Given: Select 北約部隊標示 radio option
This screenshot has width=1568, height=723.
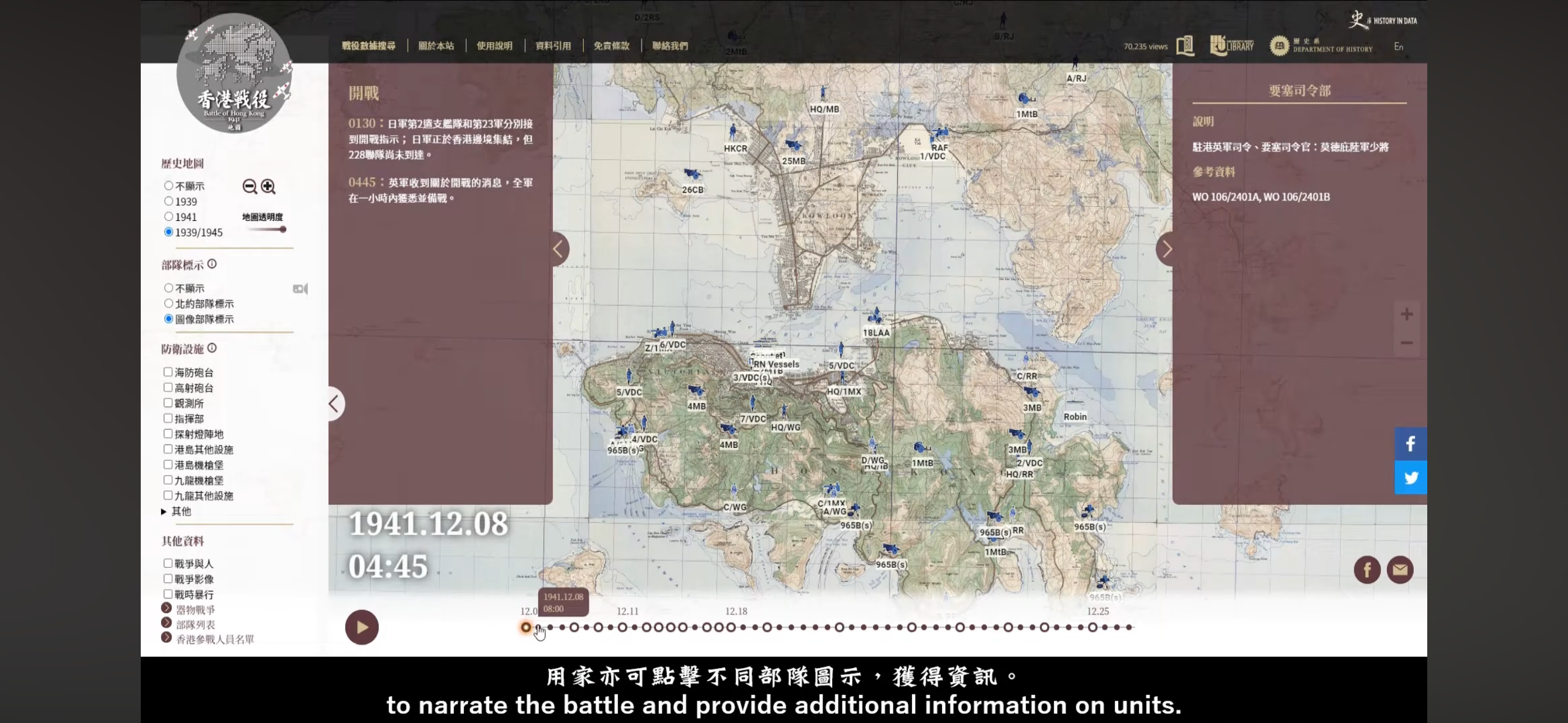Looking at the screenshot, I should pyautogui.click(x=169, y=303).
